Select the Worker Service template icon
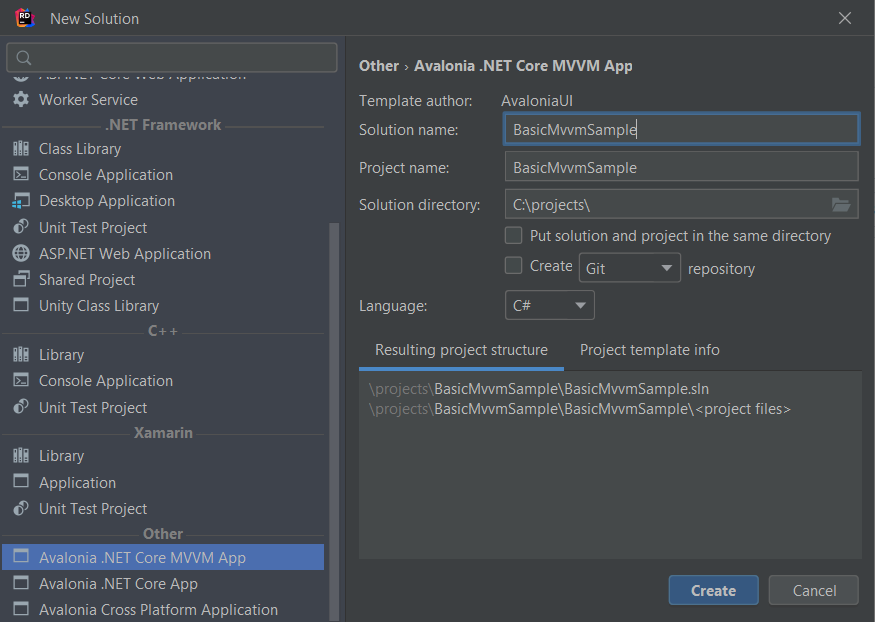Screen dimensions: 875x622 click(22, 99)
